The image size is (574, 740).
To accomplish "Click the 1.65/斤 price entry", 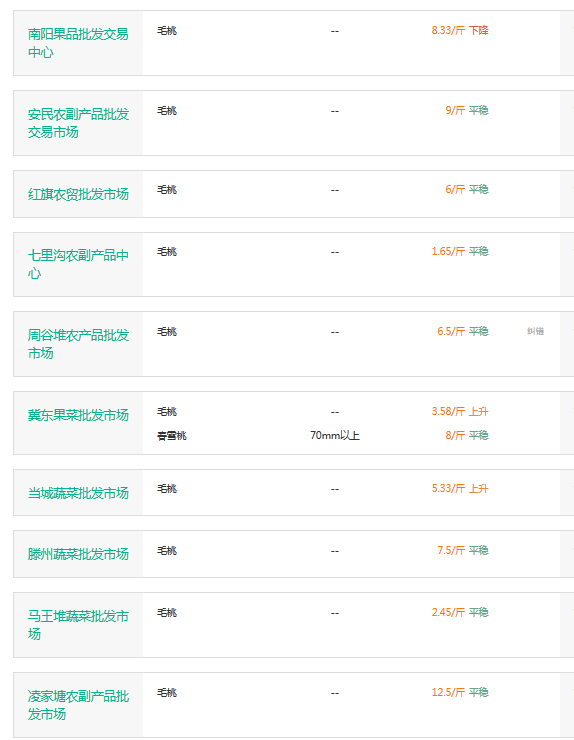I will [x=460, y=252].
